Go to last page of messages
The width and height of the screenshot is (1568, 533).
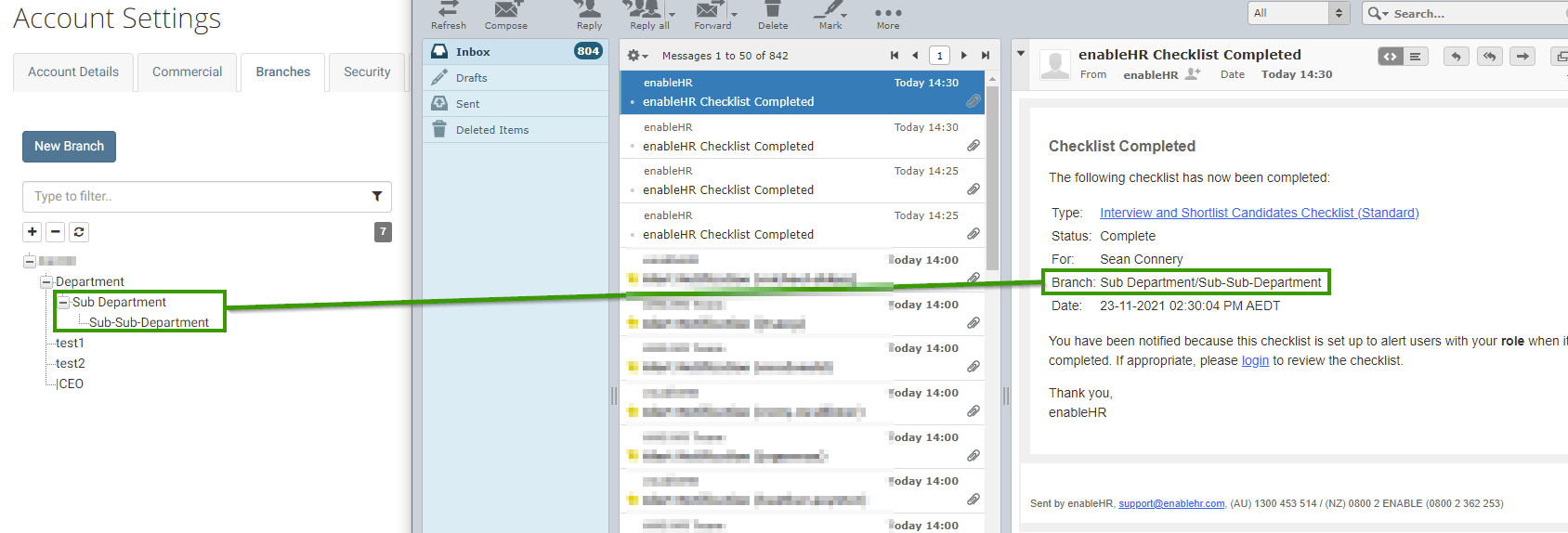tap(986, 56)
